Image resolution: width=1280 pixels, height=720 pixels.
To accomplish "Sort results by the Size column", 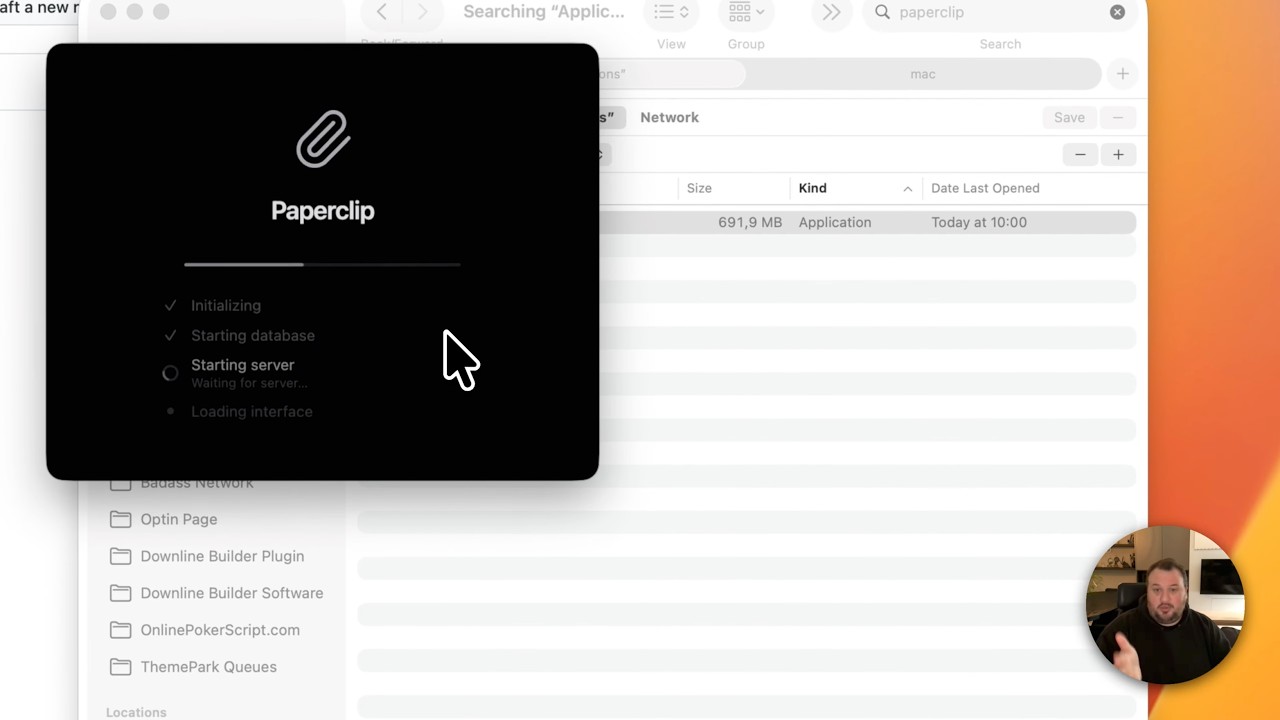I will coord(699,188).
